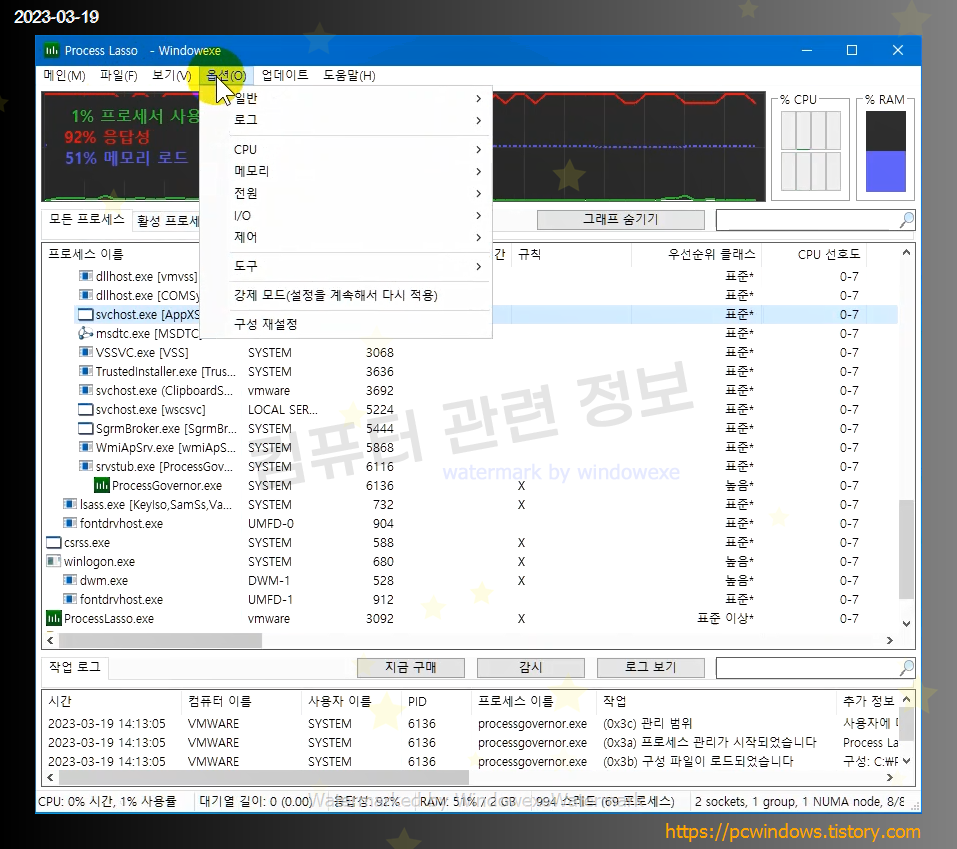Click the csrss.exe process icon
This screenshot has height=849, width=957.
pyautogui.click(x=54, y=543)
